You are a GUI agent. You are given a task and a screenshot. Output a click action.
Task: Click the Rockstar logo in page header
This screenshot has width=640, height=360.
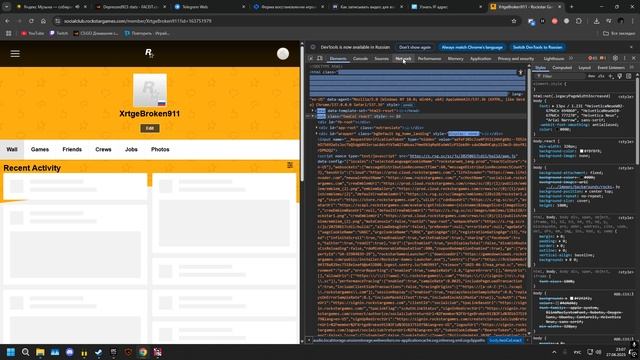tap(149, 53)
